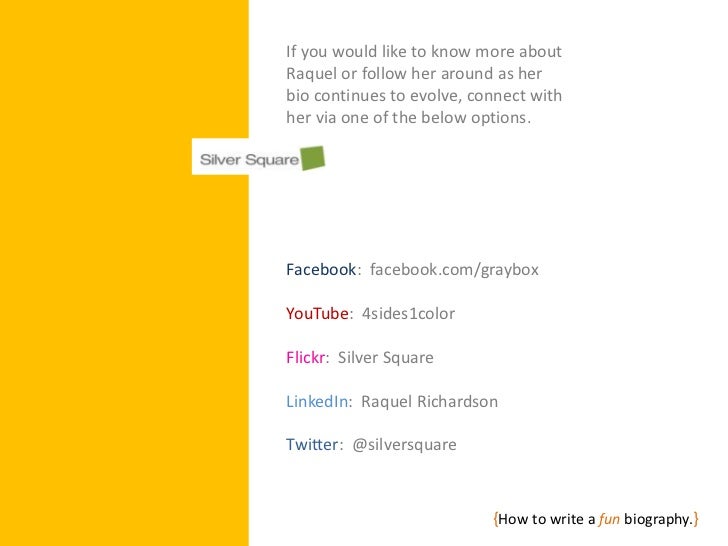Open Raquel Richardson LinkedIn name
The height and width of the screenshot is (546, 728).
[429, 401]
